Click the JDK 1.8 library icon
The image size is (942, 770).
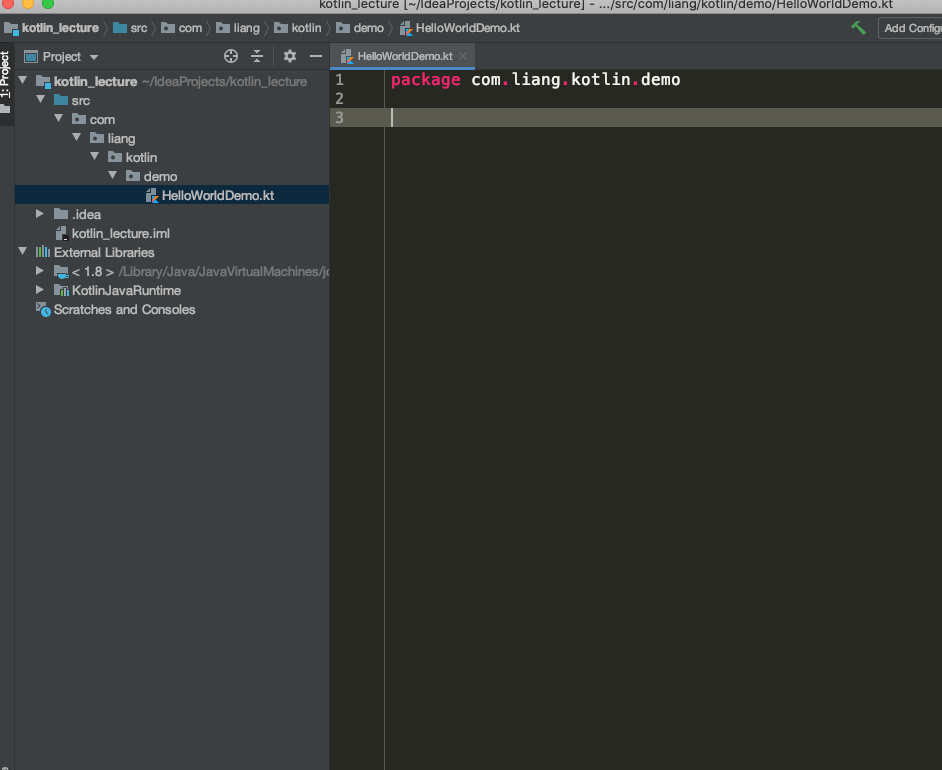pos(61,271)
